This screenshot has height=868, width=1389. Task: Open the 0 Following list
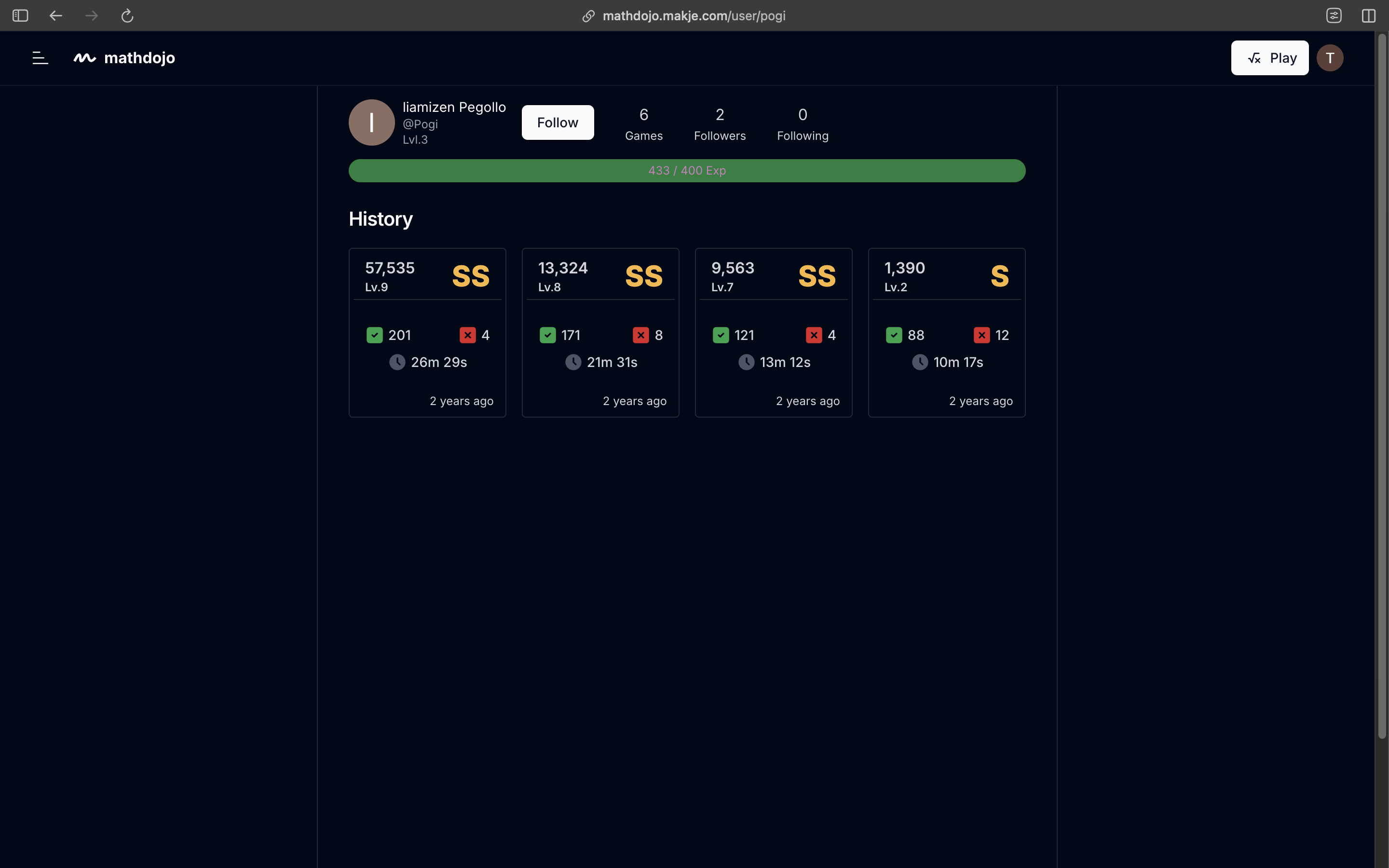(x=802, y=124)
